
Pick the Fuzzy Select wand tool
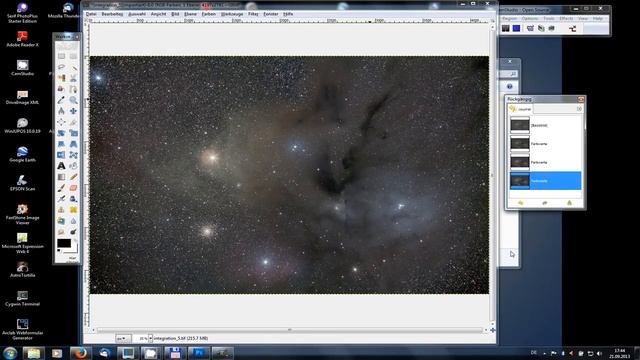(x=73, y=67)
